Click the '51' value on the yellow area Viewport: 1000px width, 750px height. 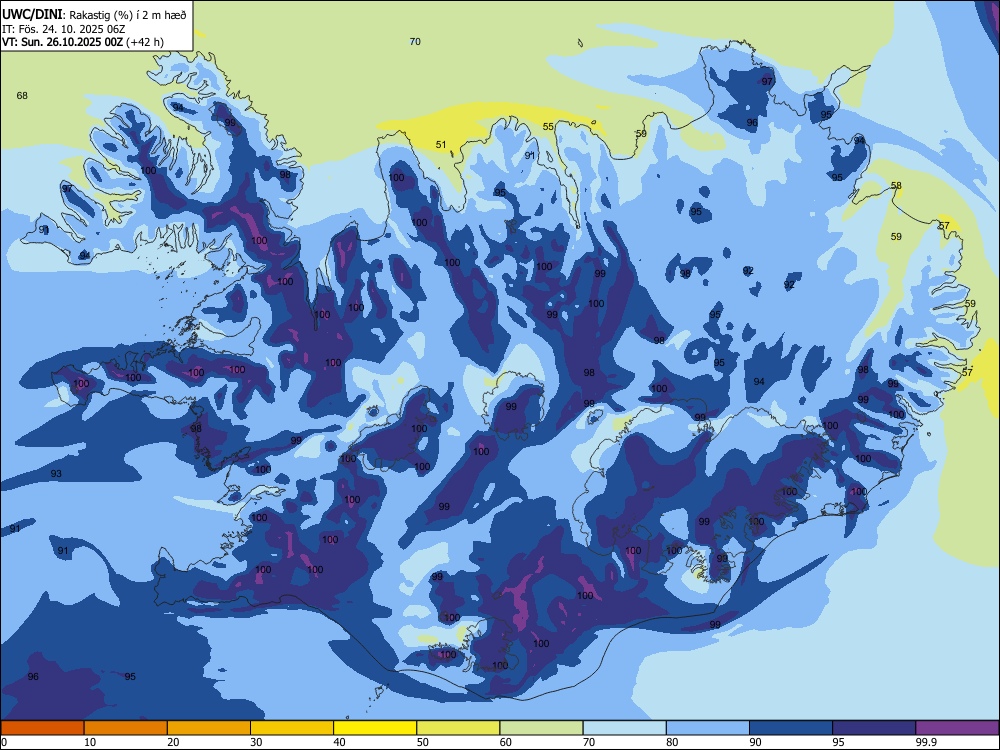(441, 145)
